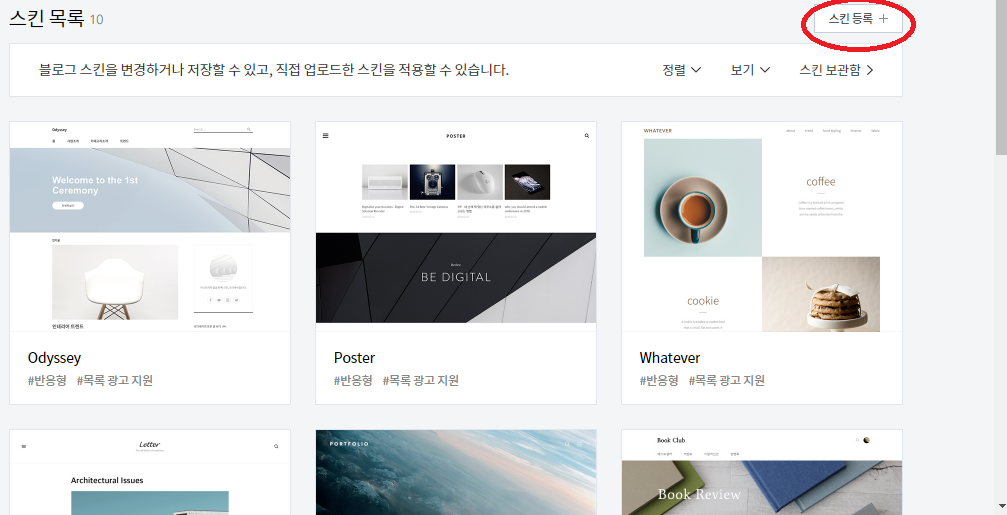
Task: Select the Odyssey skin thumbnail
Action: point(150,227)
